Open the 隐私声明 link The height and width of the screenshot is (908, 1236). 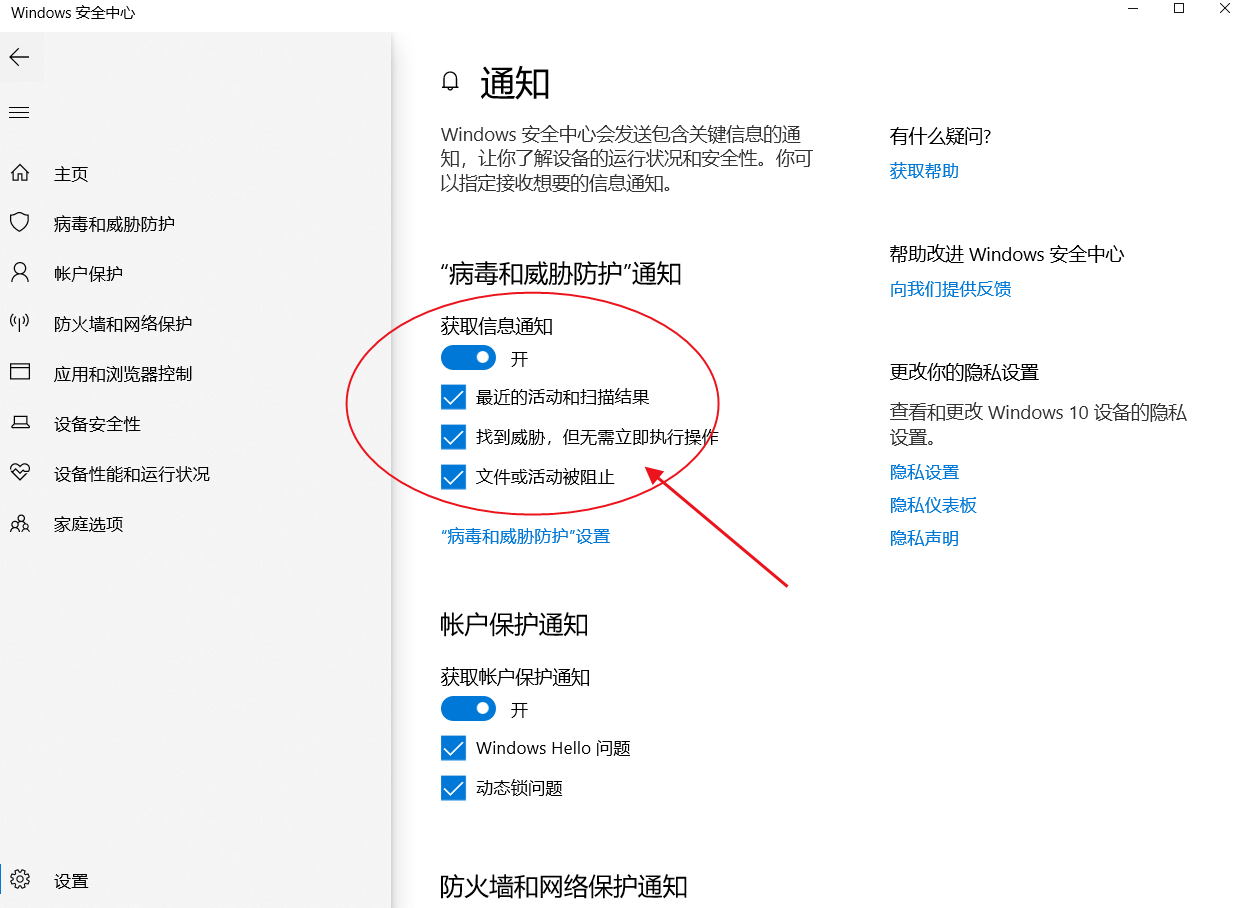pos(924,538)
